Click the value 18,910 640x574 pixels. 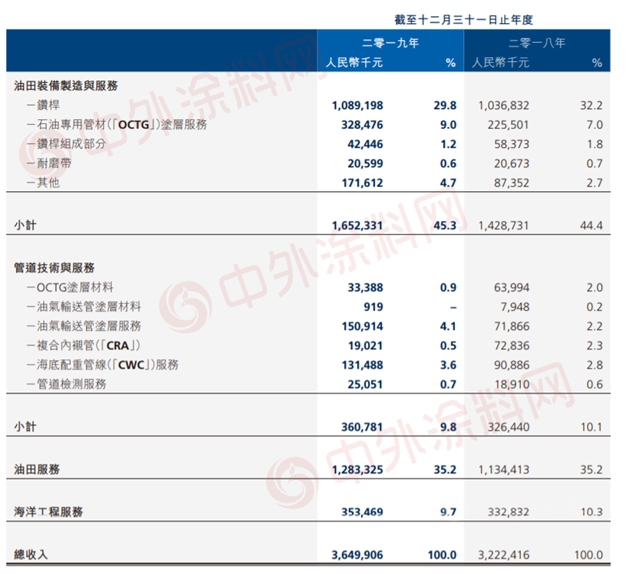[x=512, y=384]
